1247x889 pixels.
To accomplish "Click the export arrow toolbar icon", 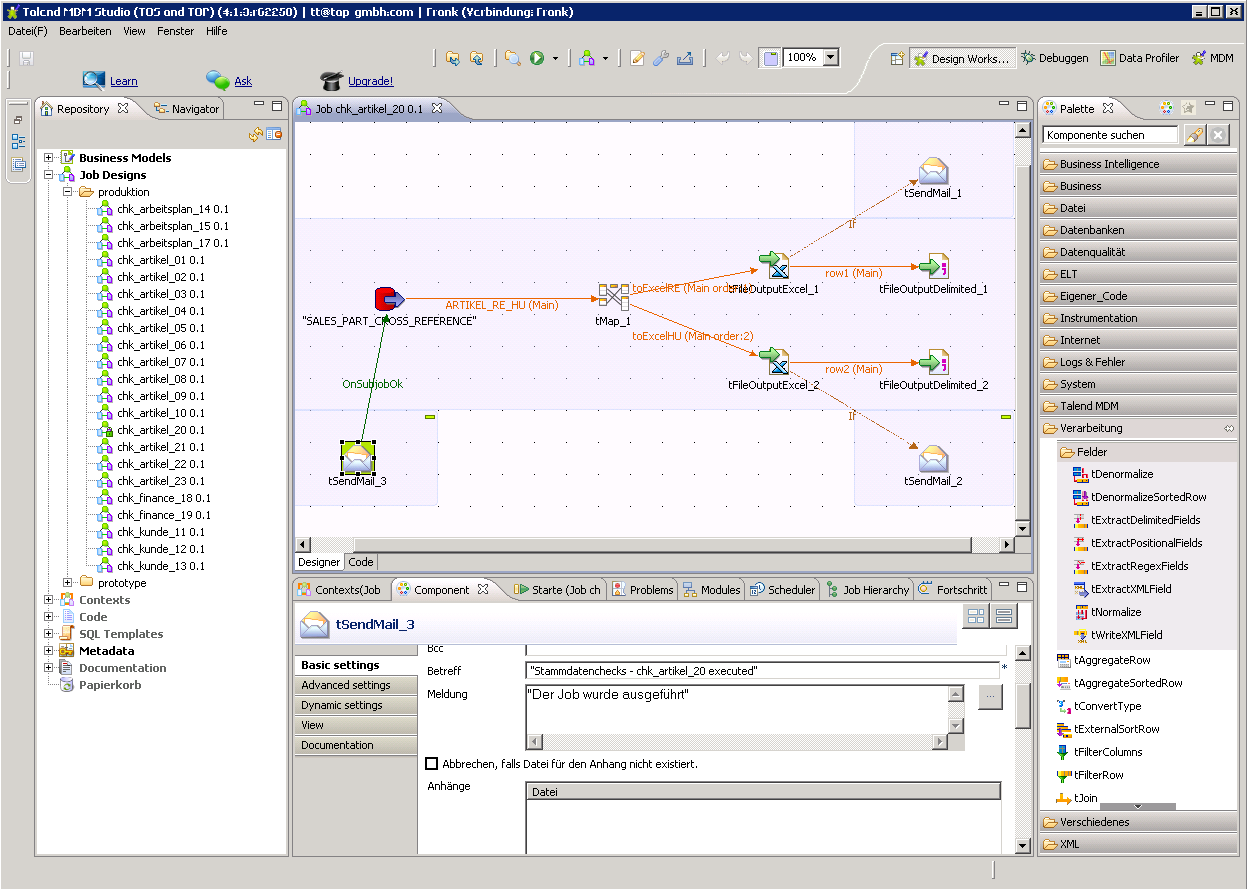I will (x=685, y=58).
